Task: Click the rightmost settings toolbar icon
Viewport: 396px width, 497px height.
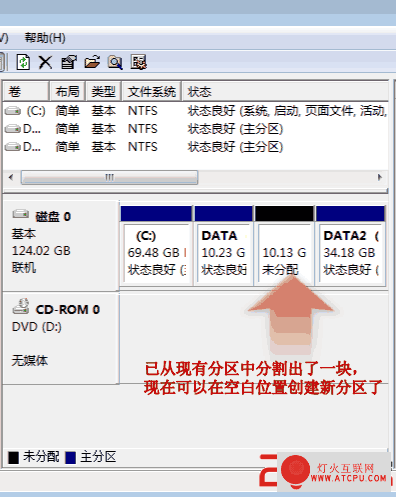Action: (x=139, y=62)
